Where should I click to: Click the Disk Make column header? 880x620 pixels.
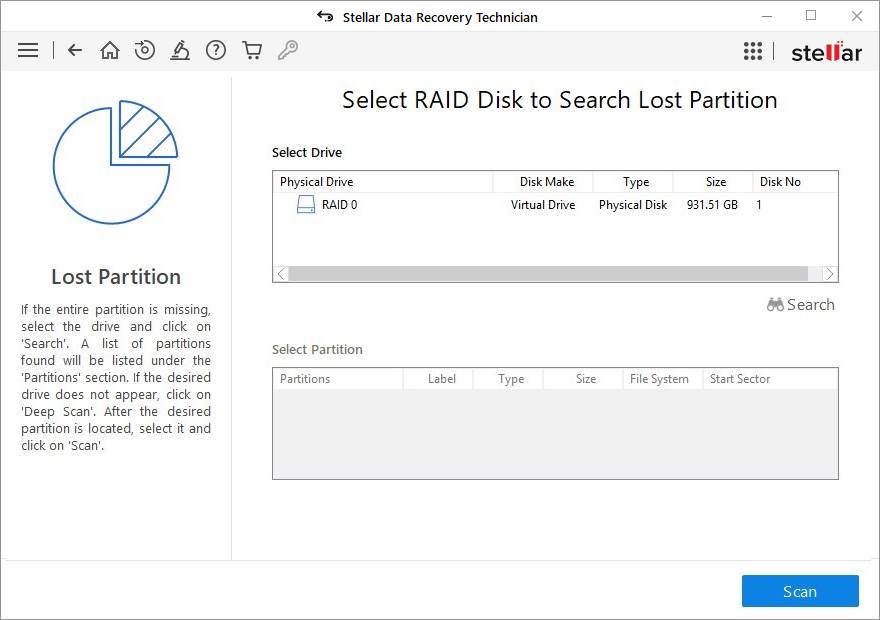[x=543, y=182]
